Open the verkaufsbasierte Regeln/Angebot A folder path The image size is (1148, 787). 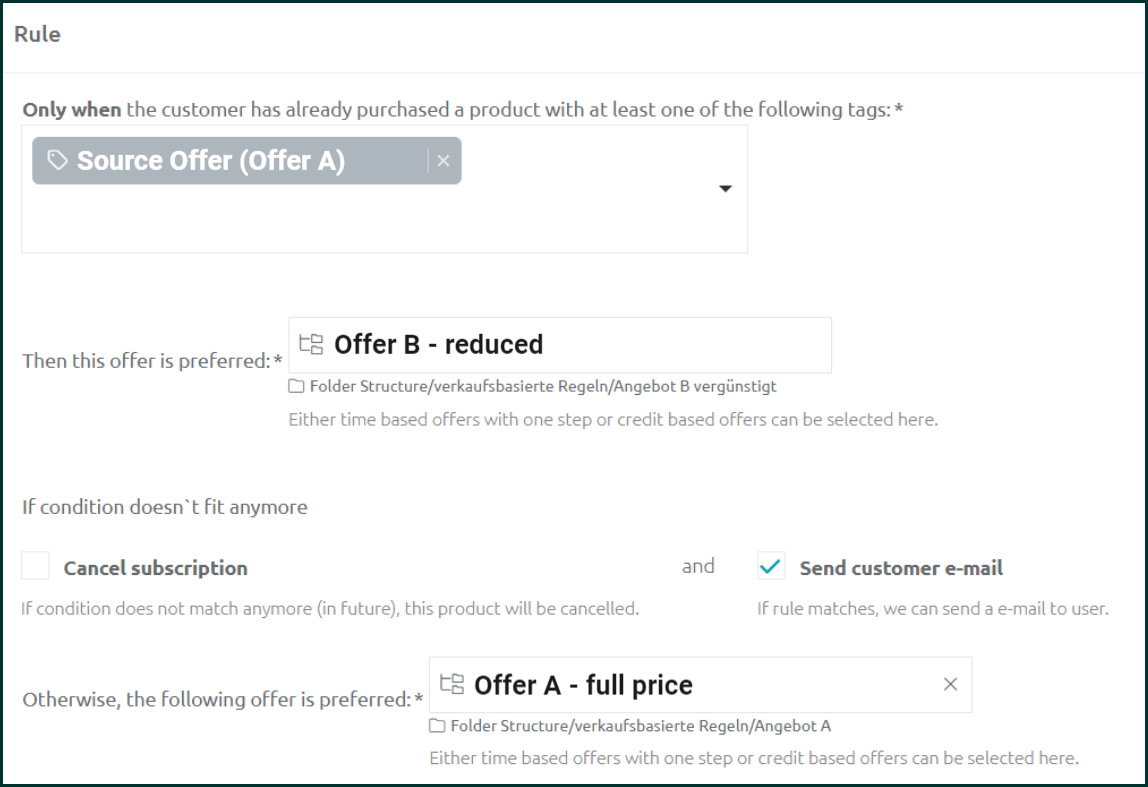pyautogui.click(x=641, y=726)
